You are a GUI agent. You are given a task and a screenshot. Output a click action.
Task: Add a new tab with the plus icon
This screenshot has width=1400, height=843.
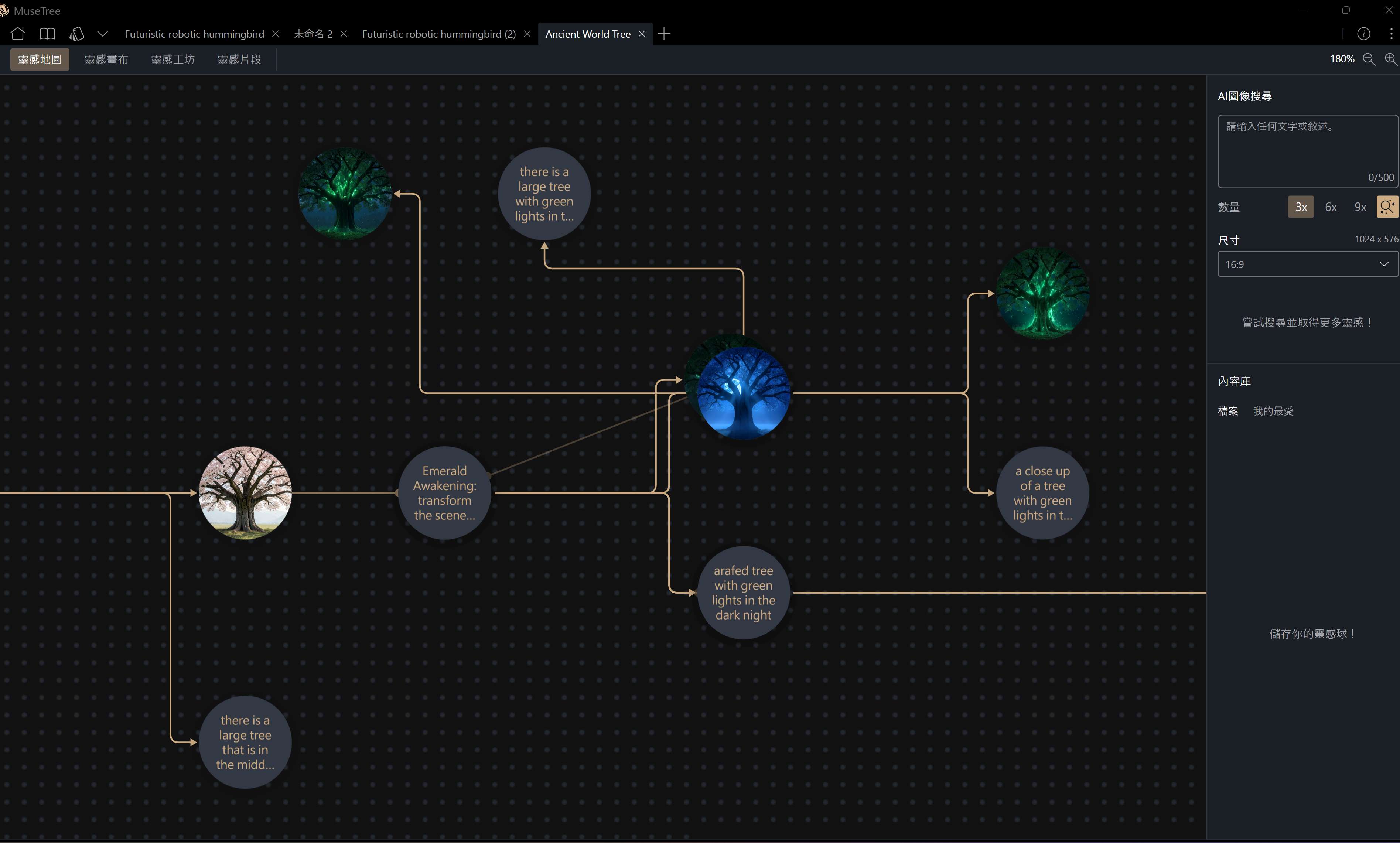(x=663, y=34)
